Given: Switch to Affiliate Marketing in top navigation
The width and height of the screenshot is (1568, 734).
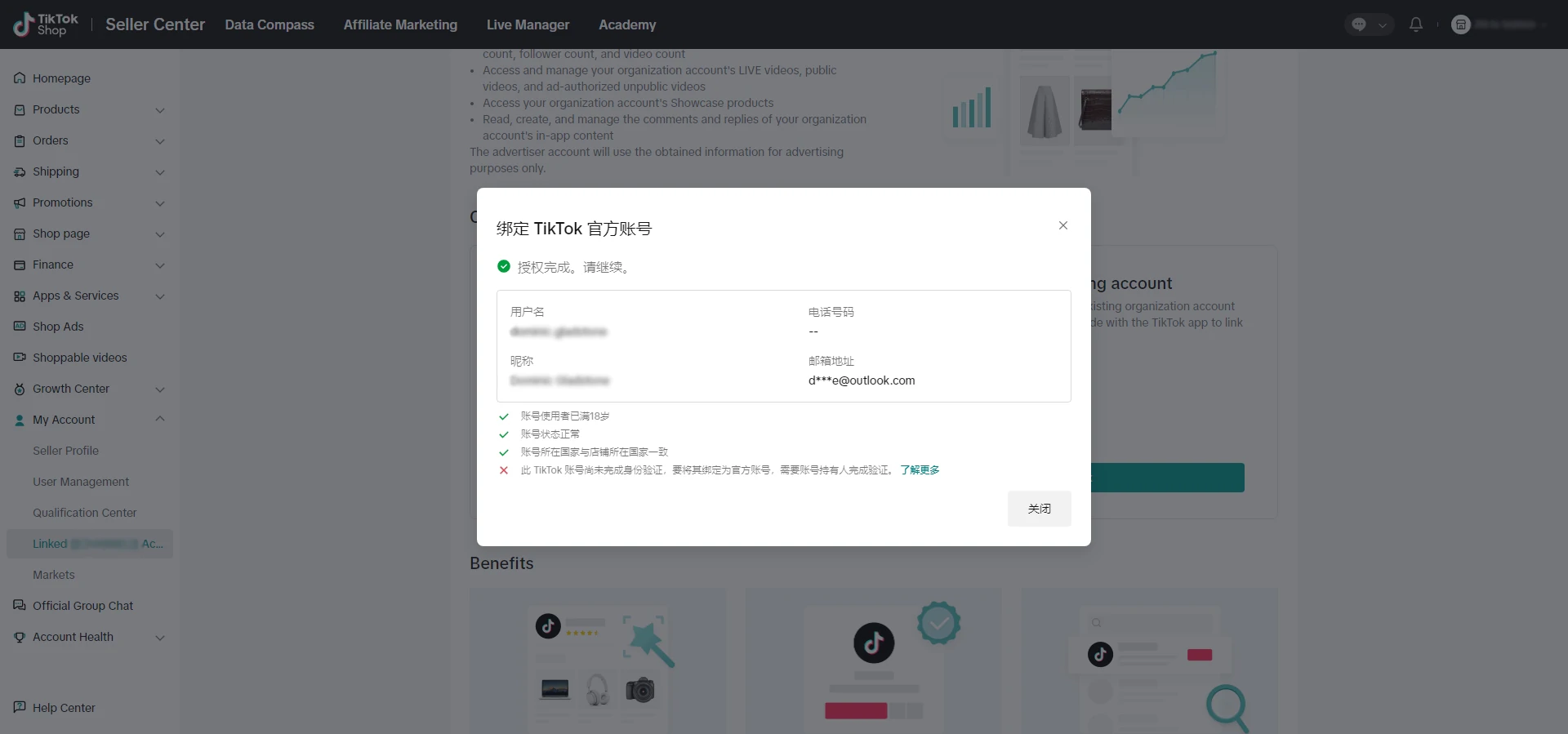Looking at the screenshot, I should click(x=400, y=24).
